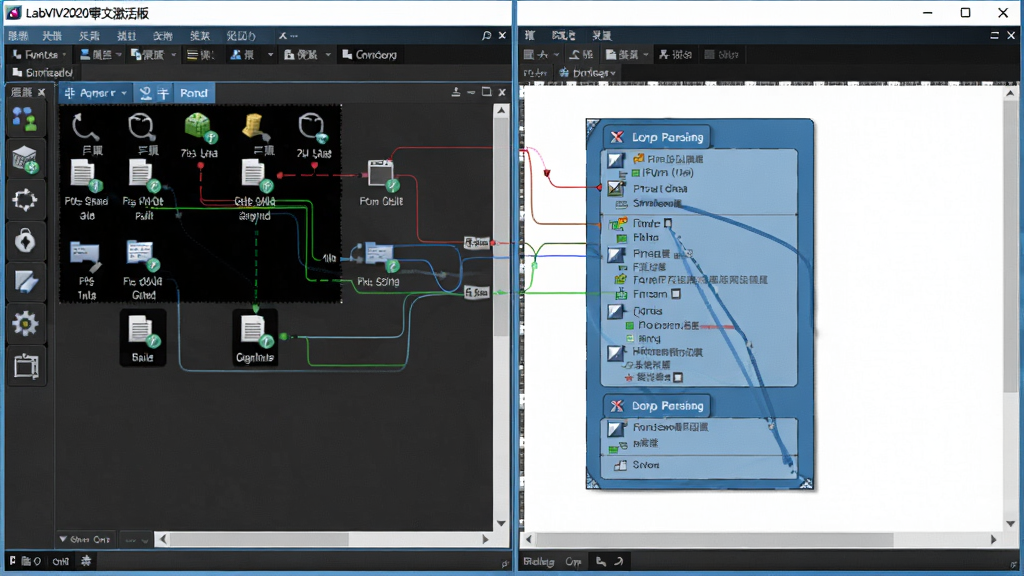This screenshot has height=576, width=1024.
Task: Click search magnifier in left menu bar
Action: click(x=487, y=35)
